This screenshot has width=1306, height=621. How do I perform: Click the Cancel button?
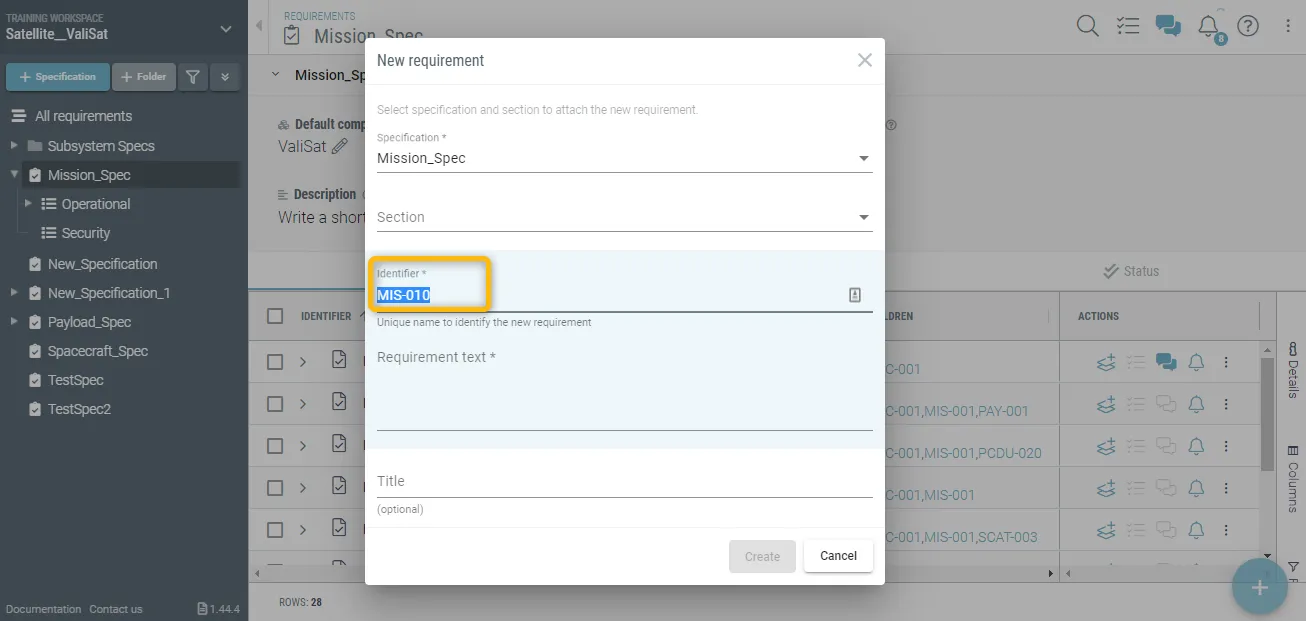click(x=838, y=556)
